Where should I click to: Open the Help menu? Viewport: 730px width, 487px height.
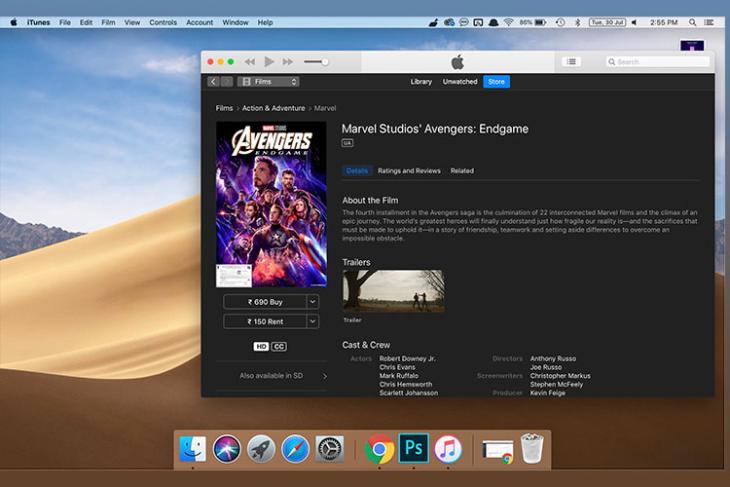(x=265, y=22)
